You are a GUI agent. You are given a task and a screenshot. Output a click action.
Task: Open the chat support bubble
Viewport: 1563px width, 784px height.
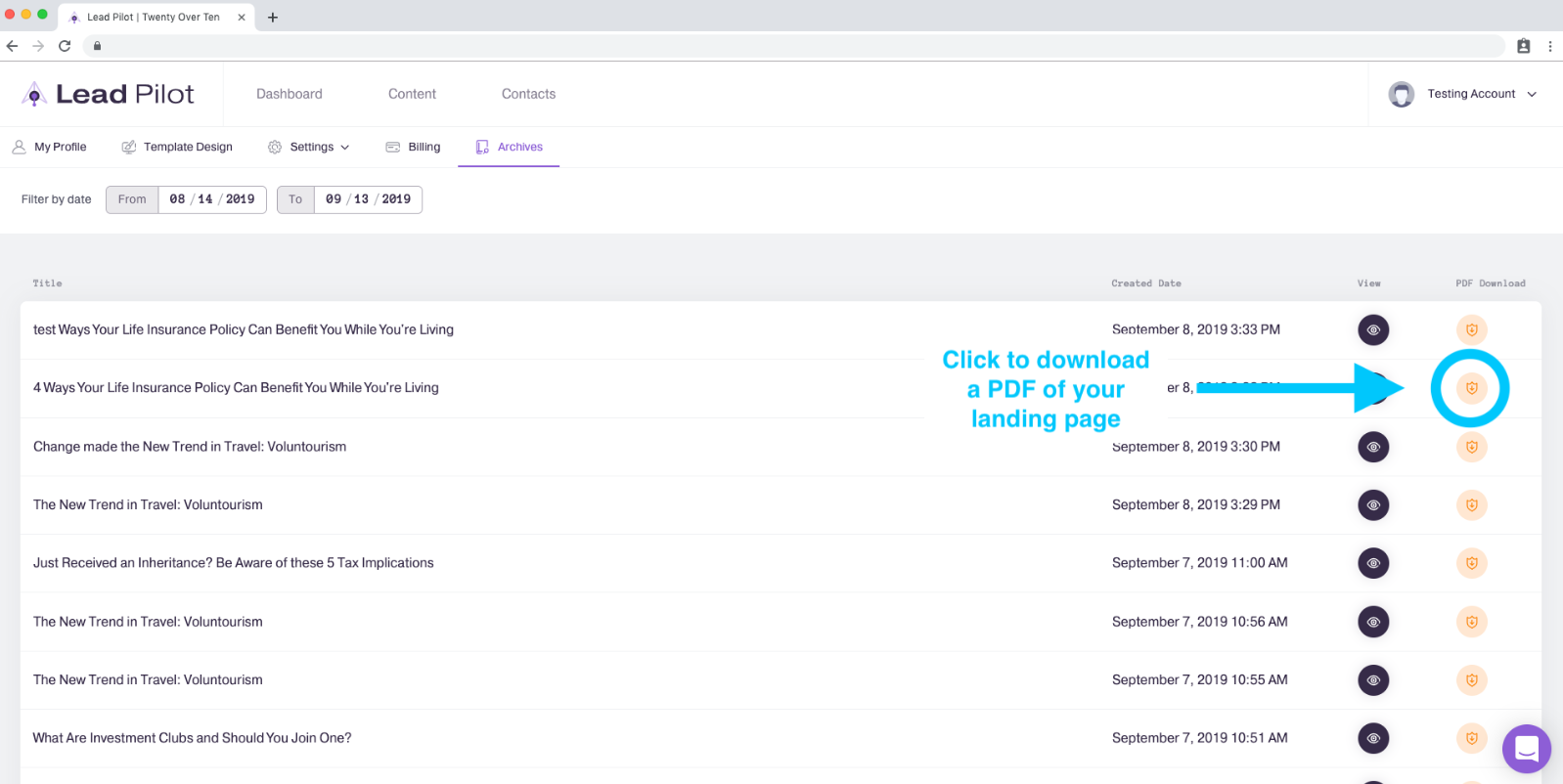tap(1527, 749)
